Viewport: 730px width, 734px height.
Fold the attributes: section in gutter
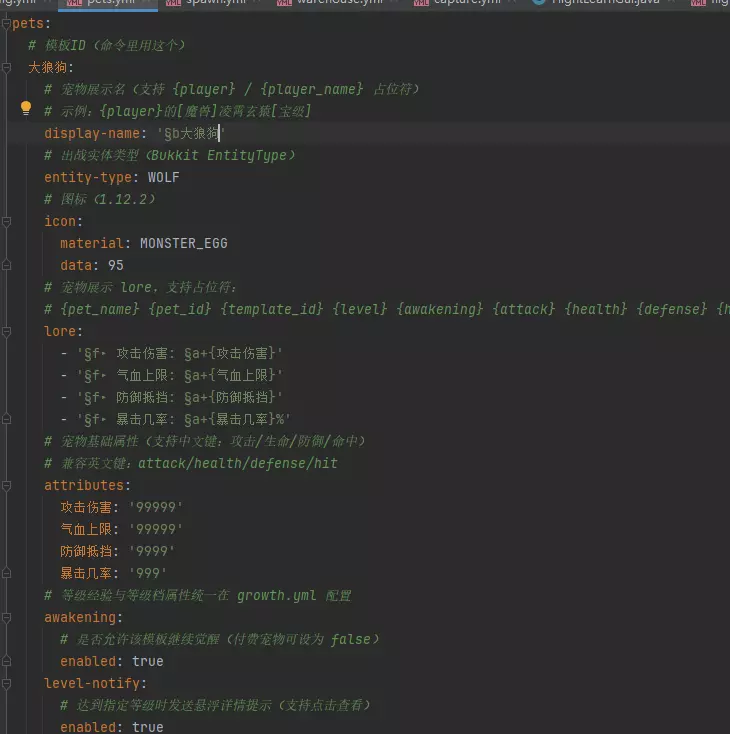[7, 486]
